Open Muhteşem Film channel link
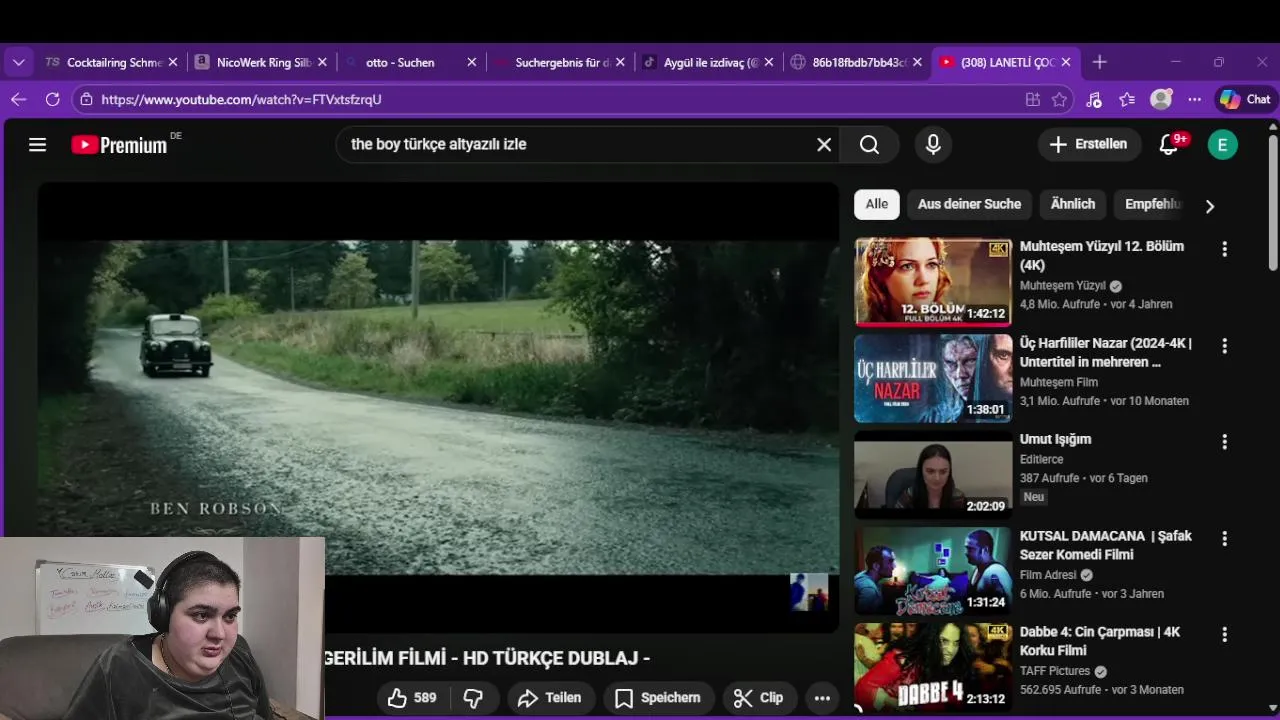The height and width of the screenshot is (720, 1280). (x=1059, y=382)
